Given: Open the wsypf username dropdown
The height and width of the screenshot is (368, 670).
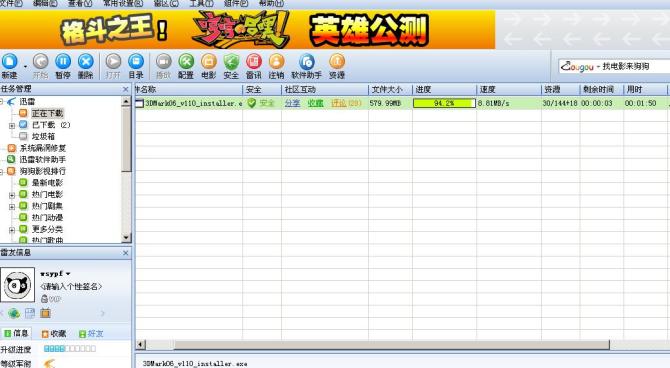Looking at the screenshot, I should [x=68, y=274].
